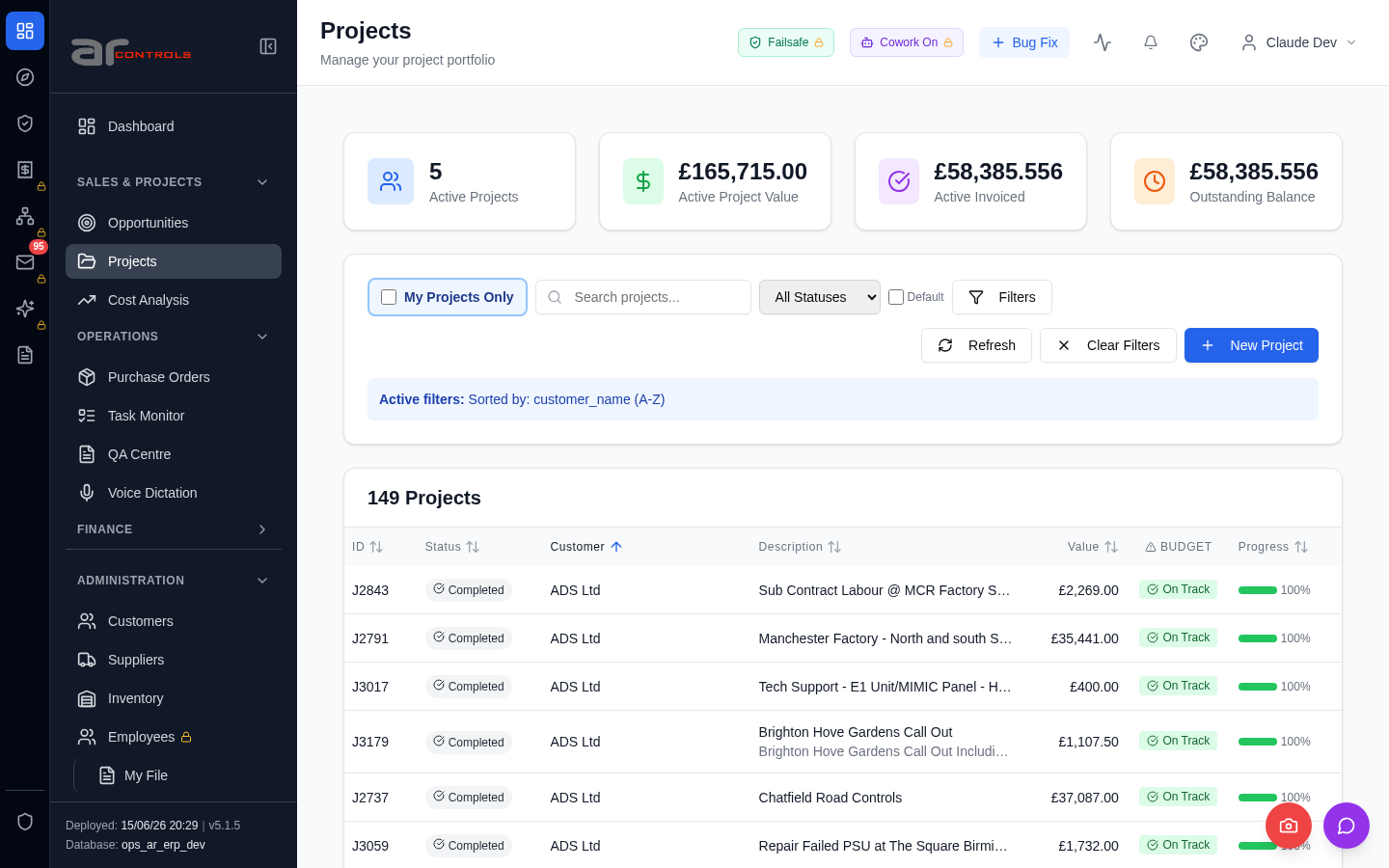Open My File
This screenshot has width=1389, height=868.
click(x=183, y=775)
